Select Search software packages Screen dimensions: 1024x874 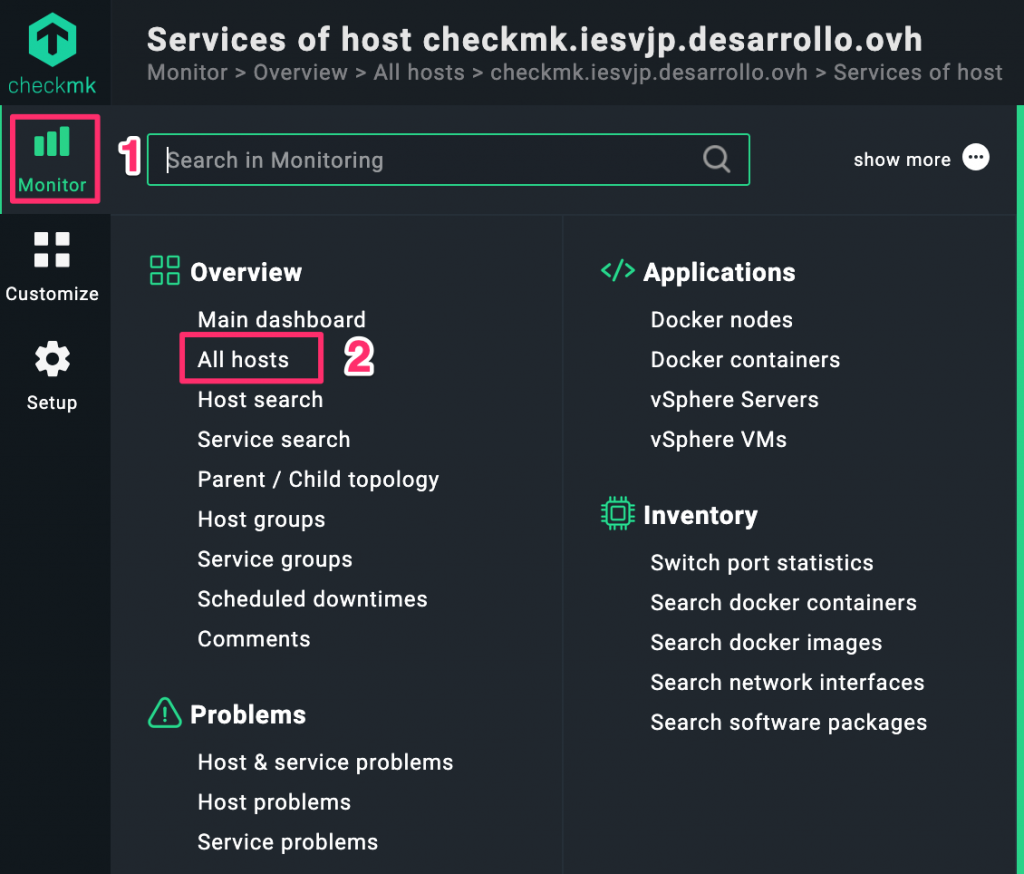tap(788, 723)
